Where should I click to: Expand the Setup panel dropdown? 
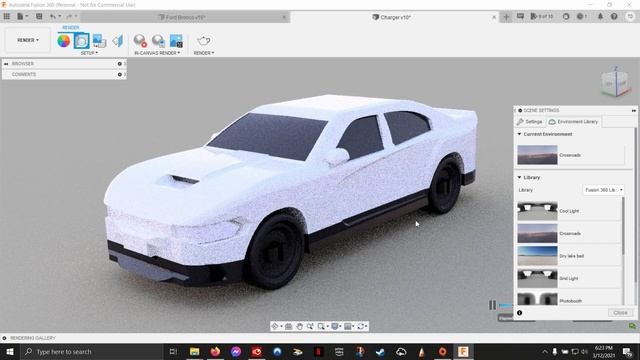coord(89,53)
